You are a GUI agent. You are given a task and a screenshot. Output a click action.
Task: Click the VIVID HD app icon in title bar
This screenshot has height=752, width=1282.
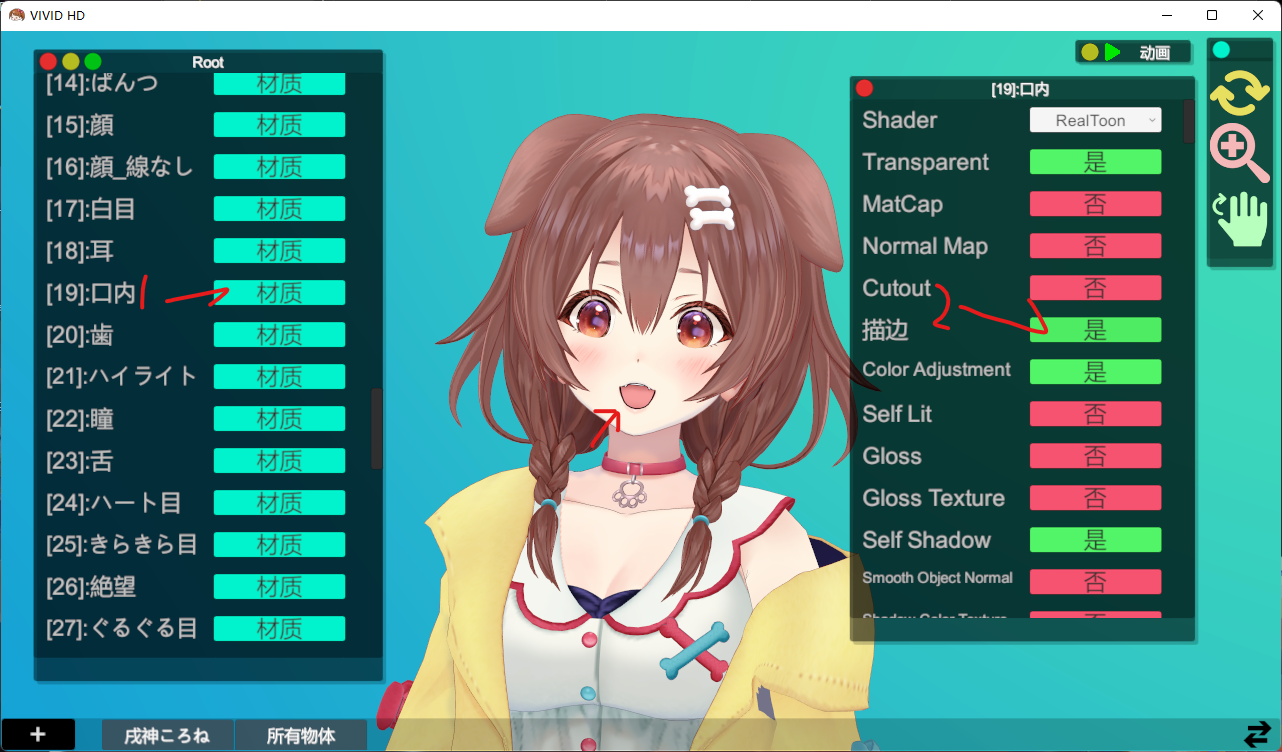[x=16, y=15]
